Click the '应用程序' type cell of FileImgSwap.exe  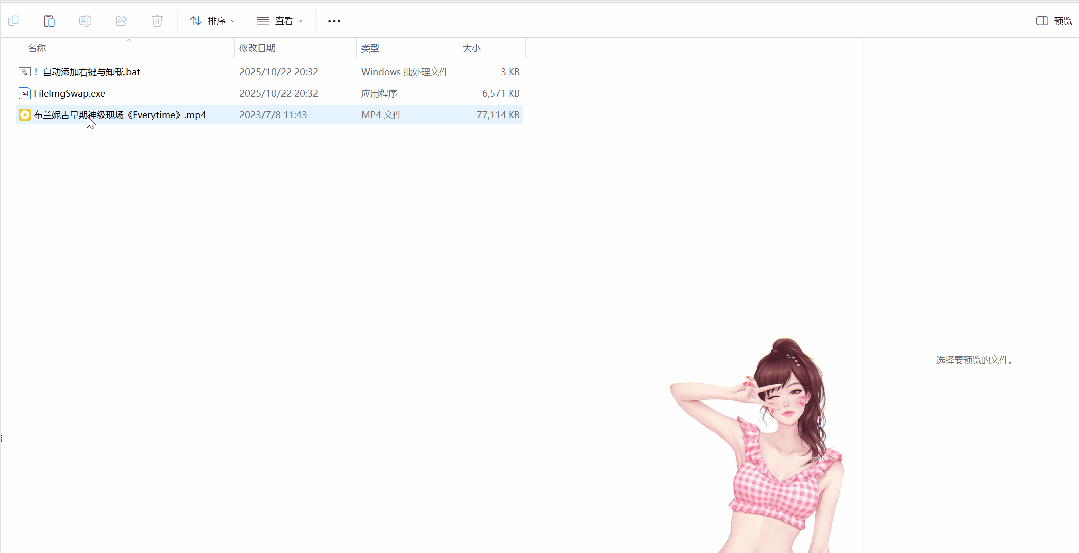pos(379,94)
